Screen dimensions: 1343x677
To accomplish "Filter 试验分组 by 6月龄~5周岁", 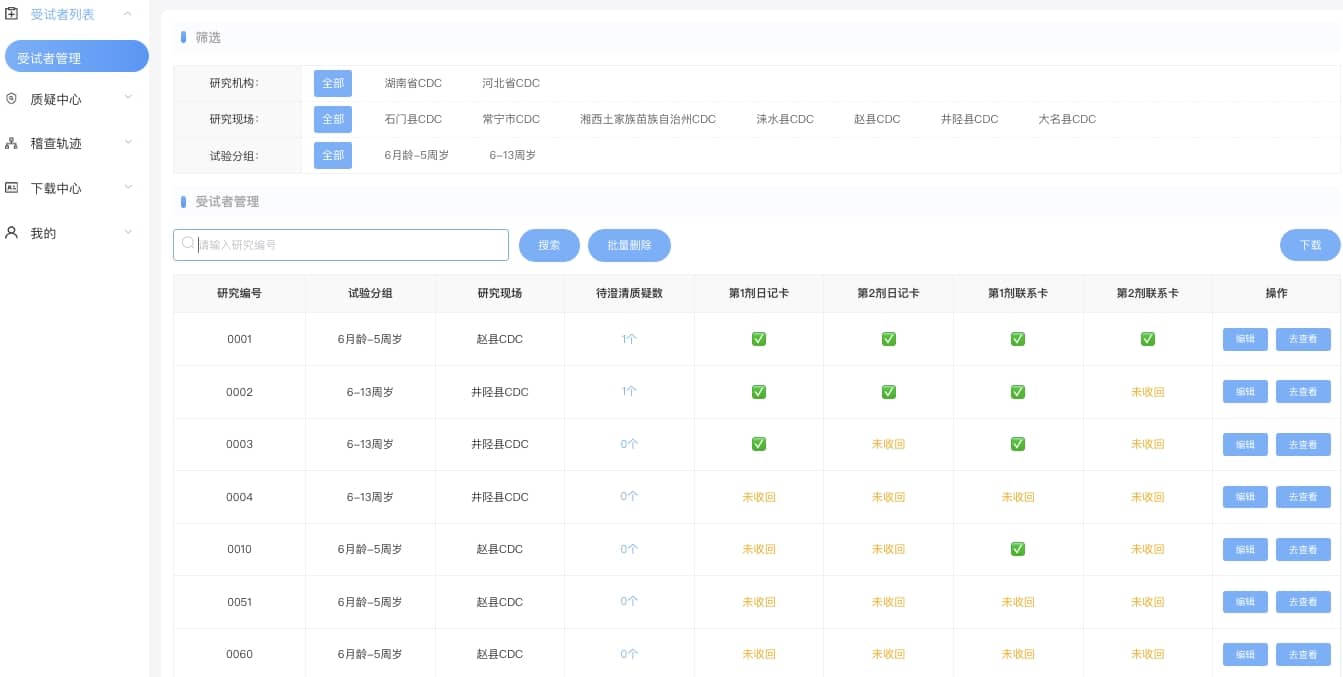I will [417, 155].
